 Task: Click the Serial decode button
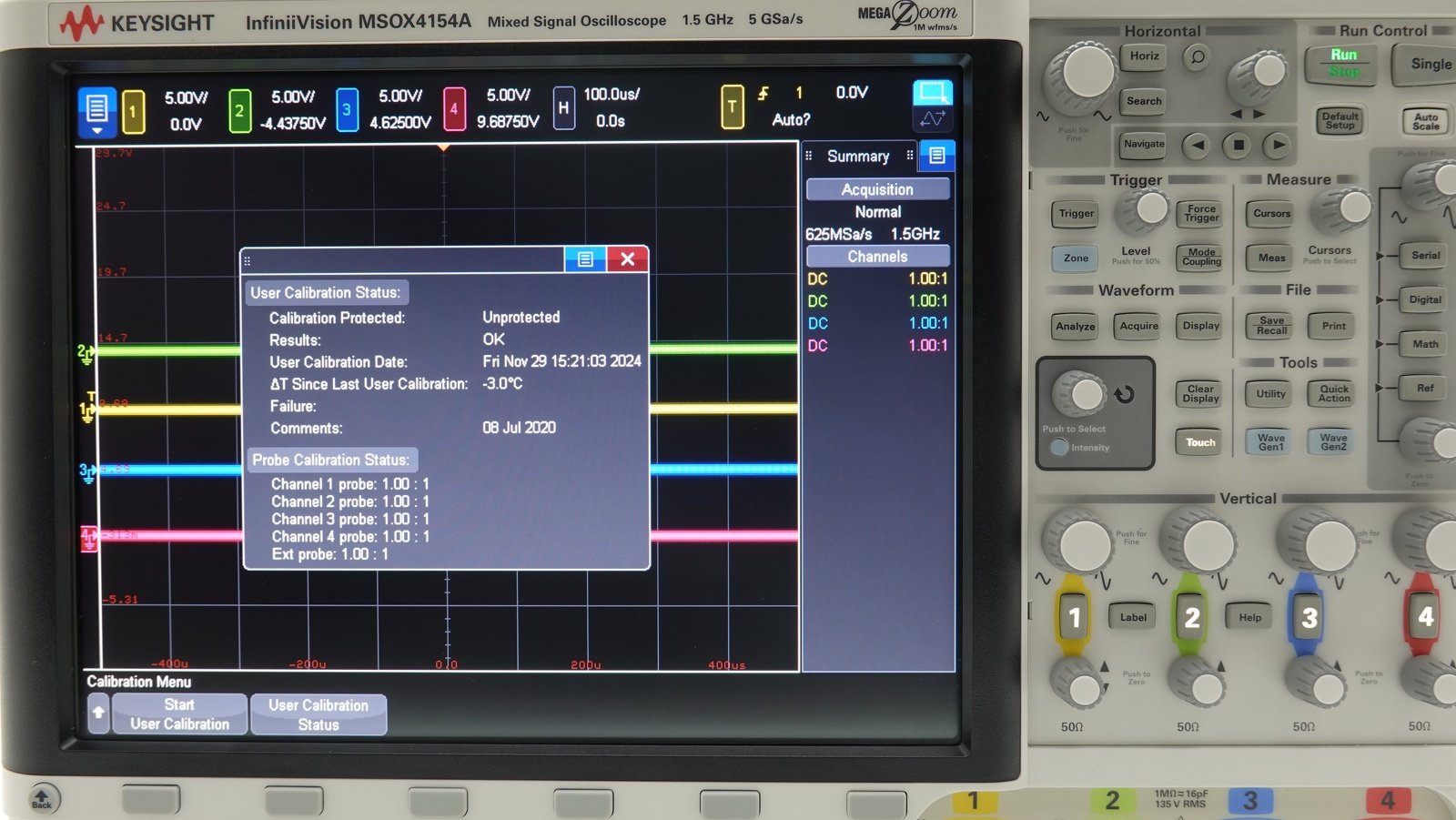(1425, 256)
